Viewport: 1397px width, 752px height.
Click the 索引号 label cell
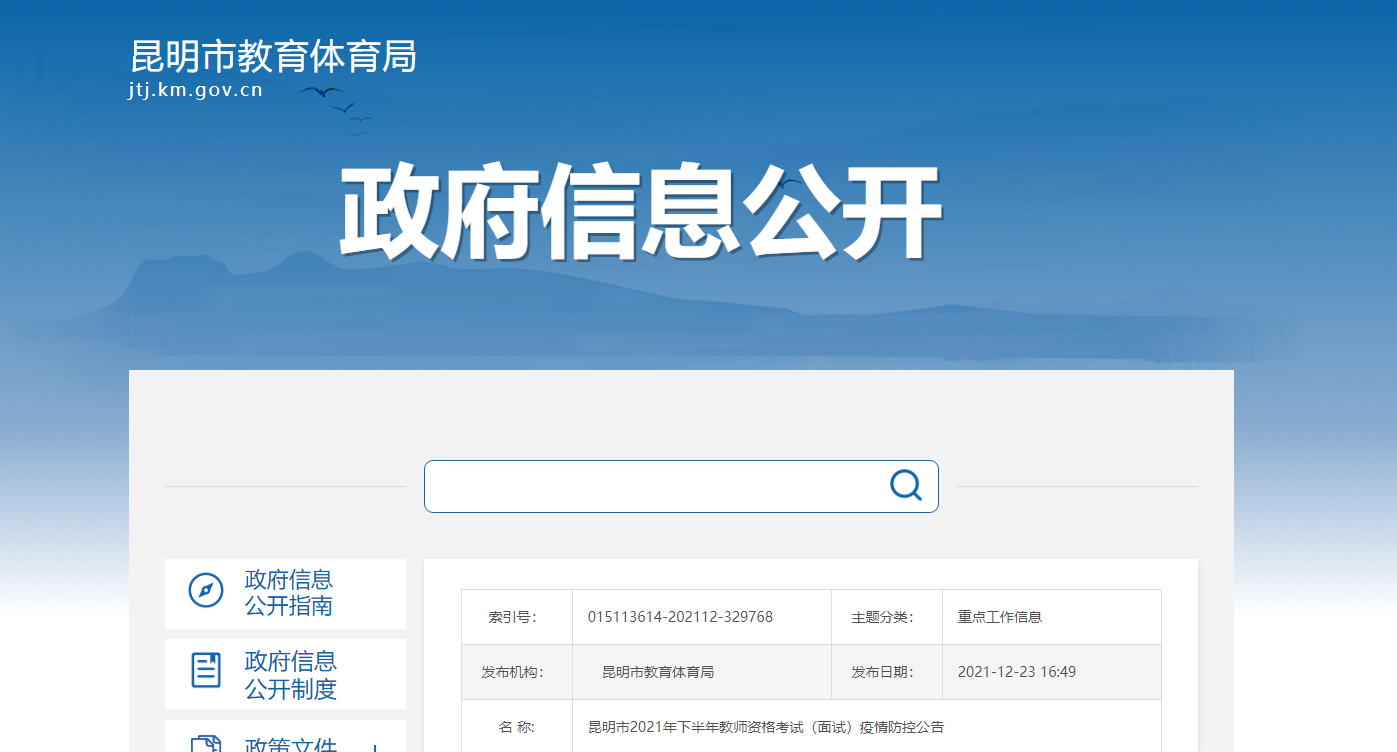pyautogui.click(x=516, y=617)
